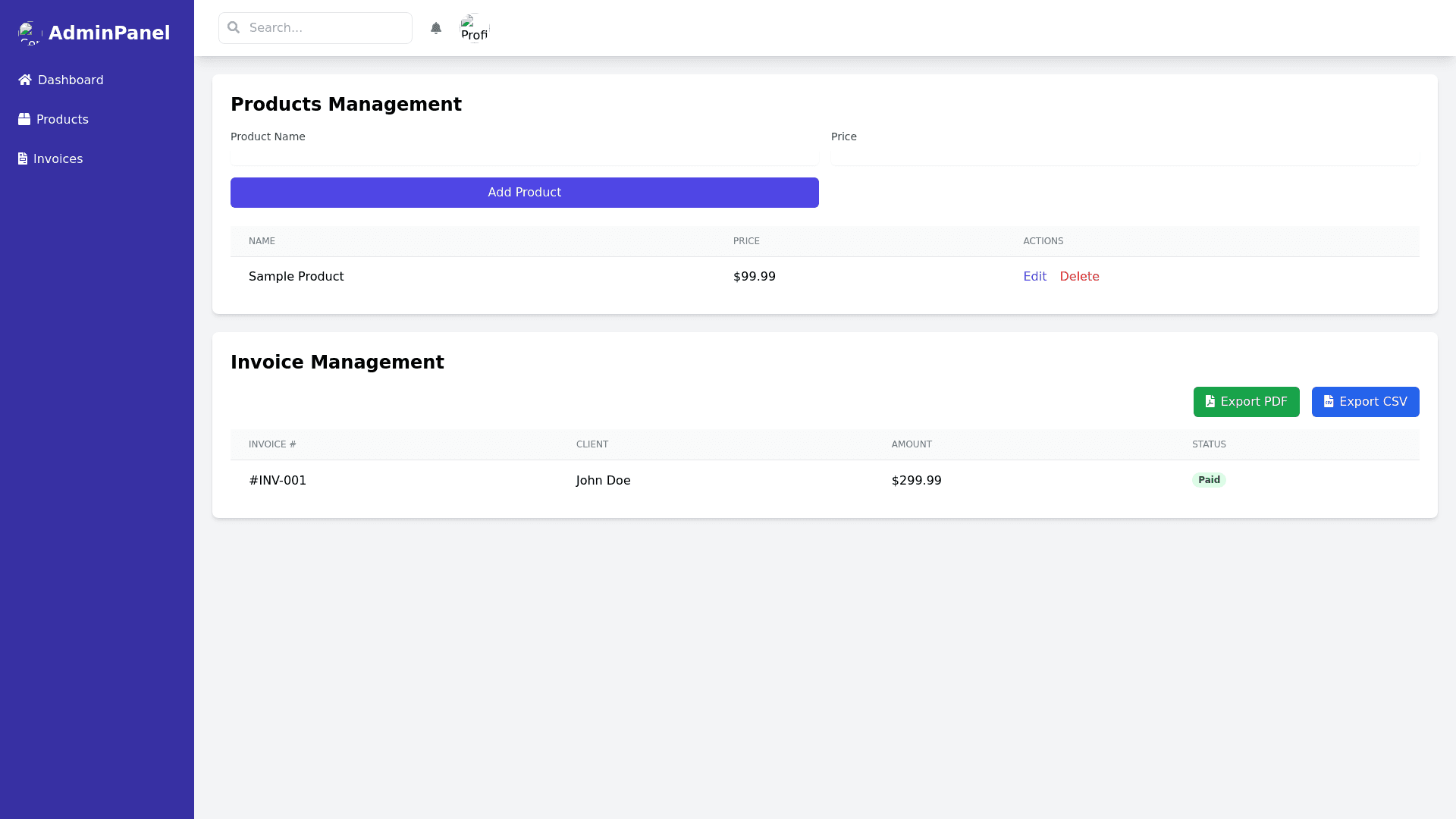
Task: Open the Dashboard menu item
Action: point(71,80)
